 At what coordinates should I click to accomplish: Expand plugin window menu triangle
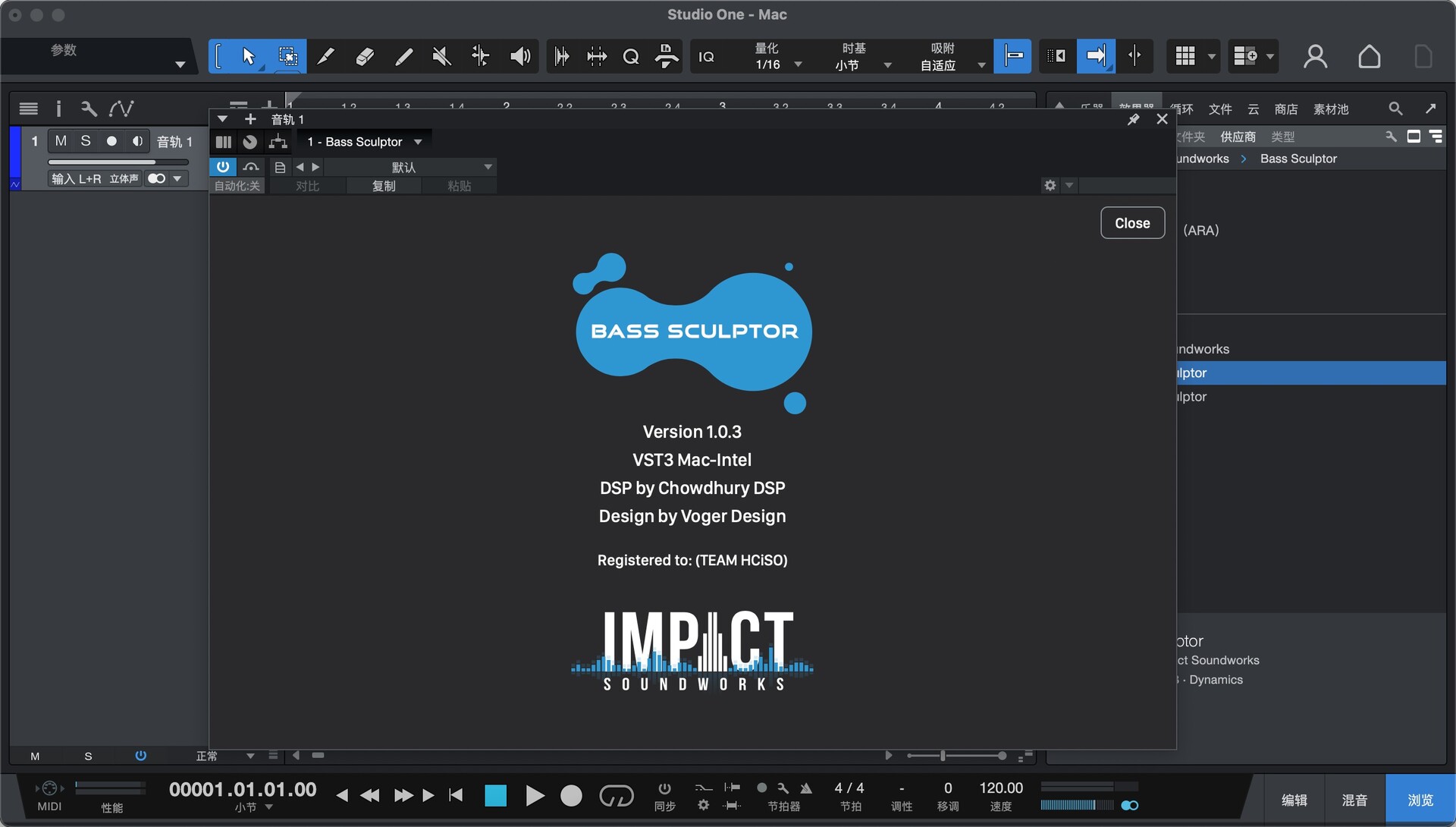[222, 119]
